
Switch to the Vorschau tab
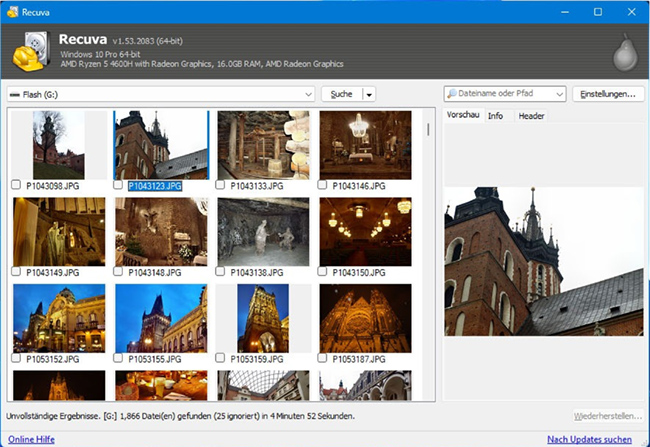pos(463,115)
